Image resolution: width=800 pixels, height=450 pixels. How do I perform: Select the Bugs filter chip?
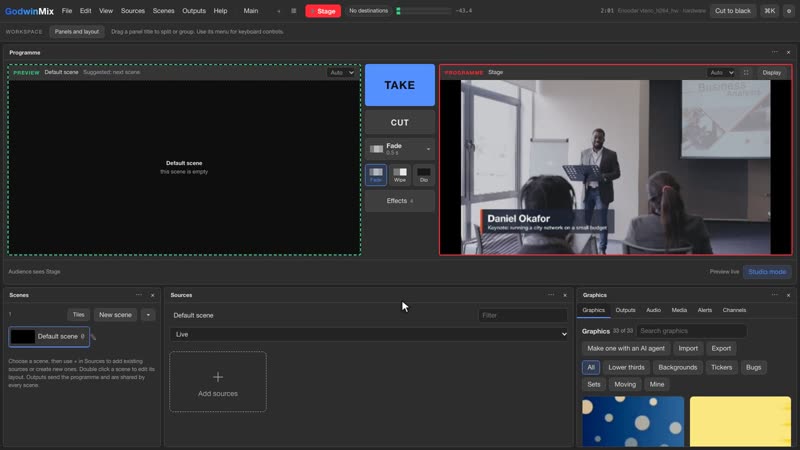tap(753, 367)
